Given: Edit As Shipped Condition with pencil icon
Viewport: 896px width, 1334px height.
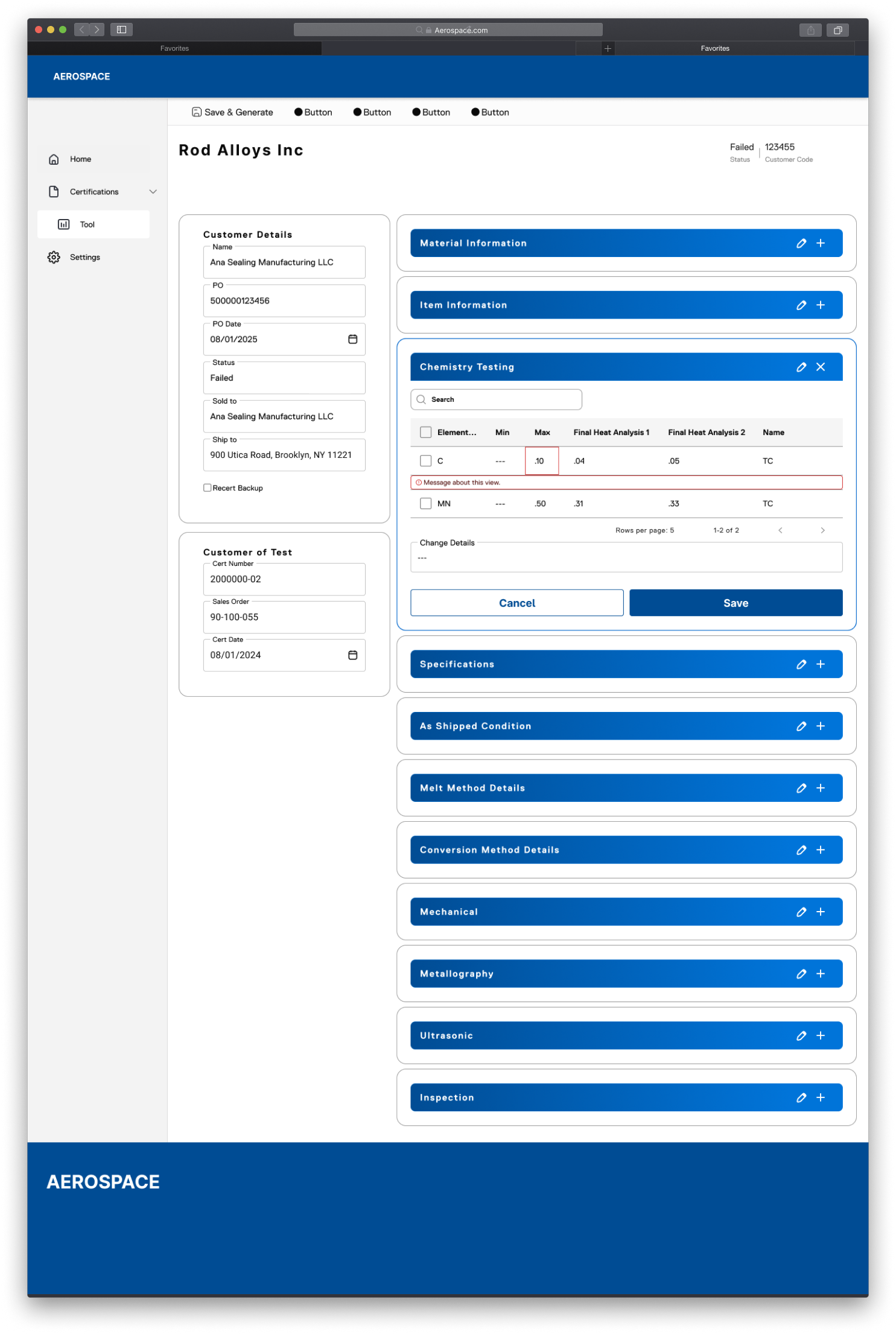Looking at the screenshot, I should (x=801, y=726).
